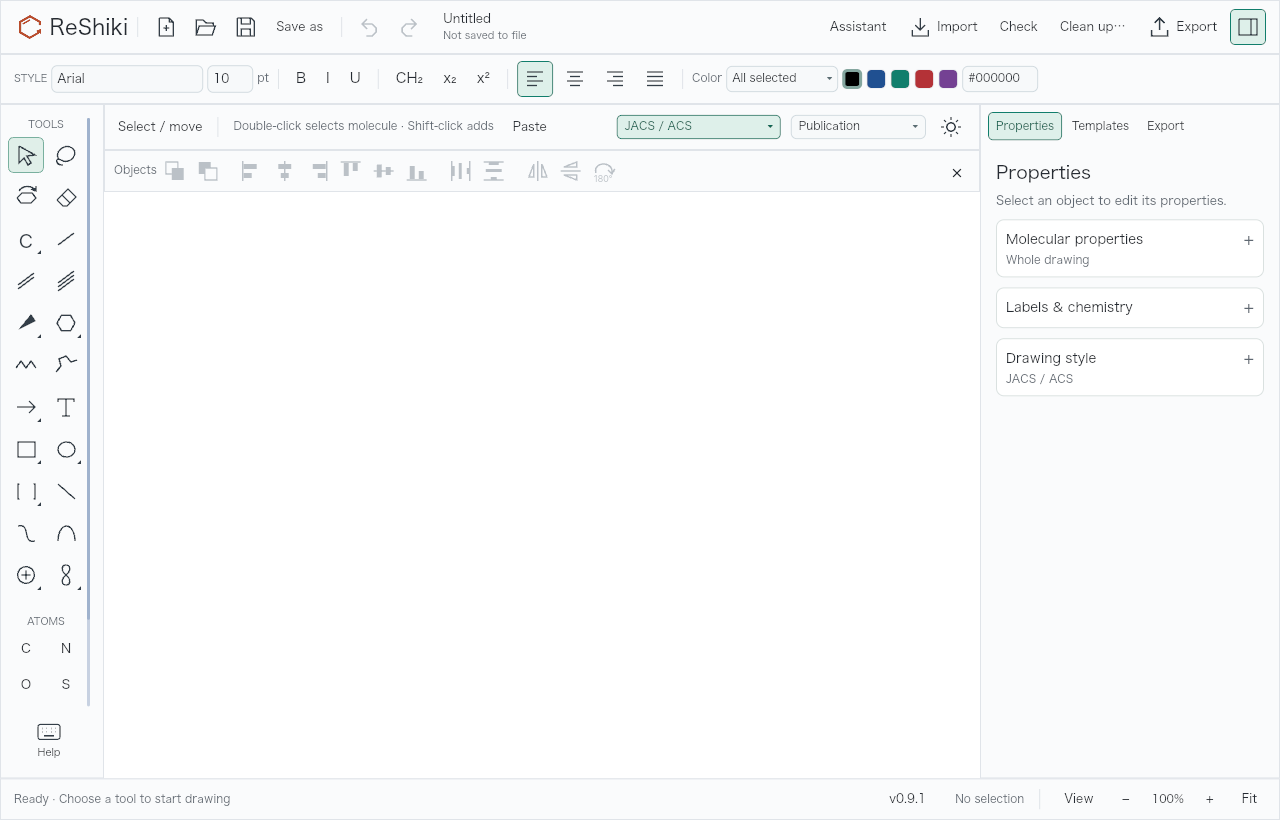Switch to the Templates tab
Viewport: 1280px width, 820px height.
(x=1100, y=126)
